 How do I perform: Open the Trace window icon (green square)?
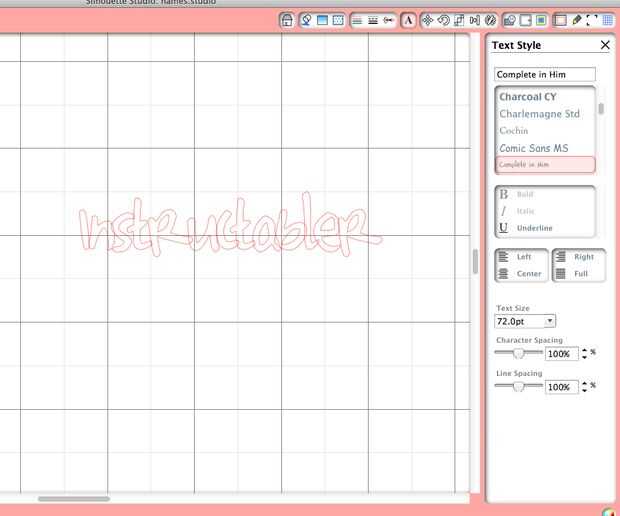(541, 20)
